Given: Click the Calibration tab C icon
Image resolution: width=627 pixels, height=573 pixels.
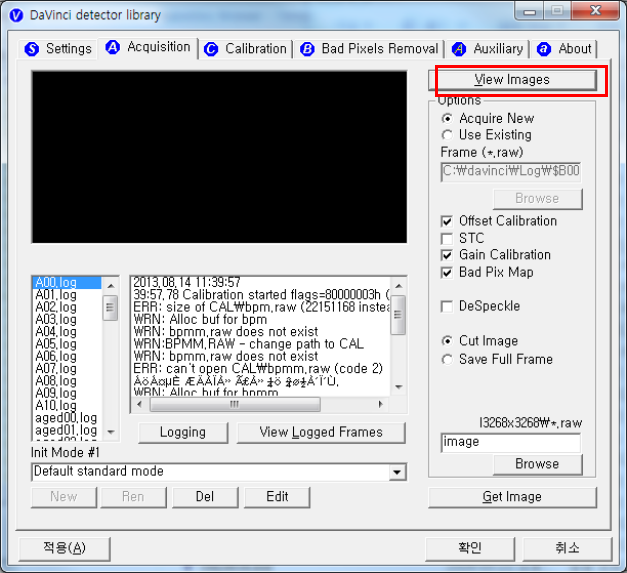Looking at the screenshot, I should (x=211, y=49).
